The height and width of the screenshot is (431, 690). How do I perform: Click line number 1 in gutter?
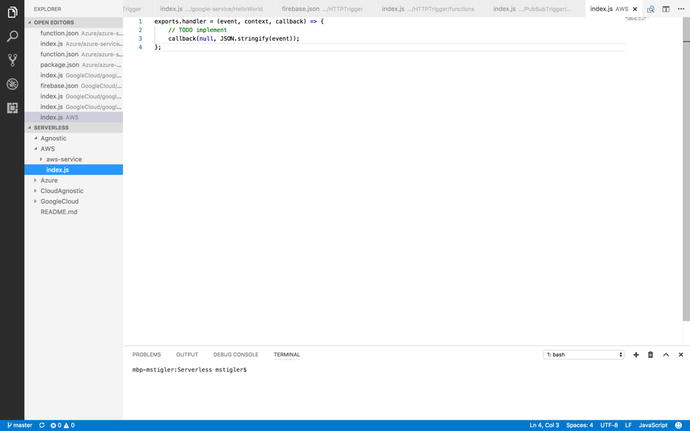(140, 22)
